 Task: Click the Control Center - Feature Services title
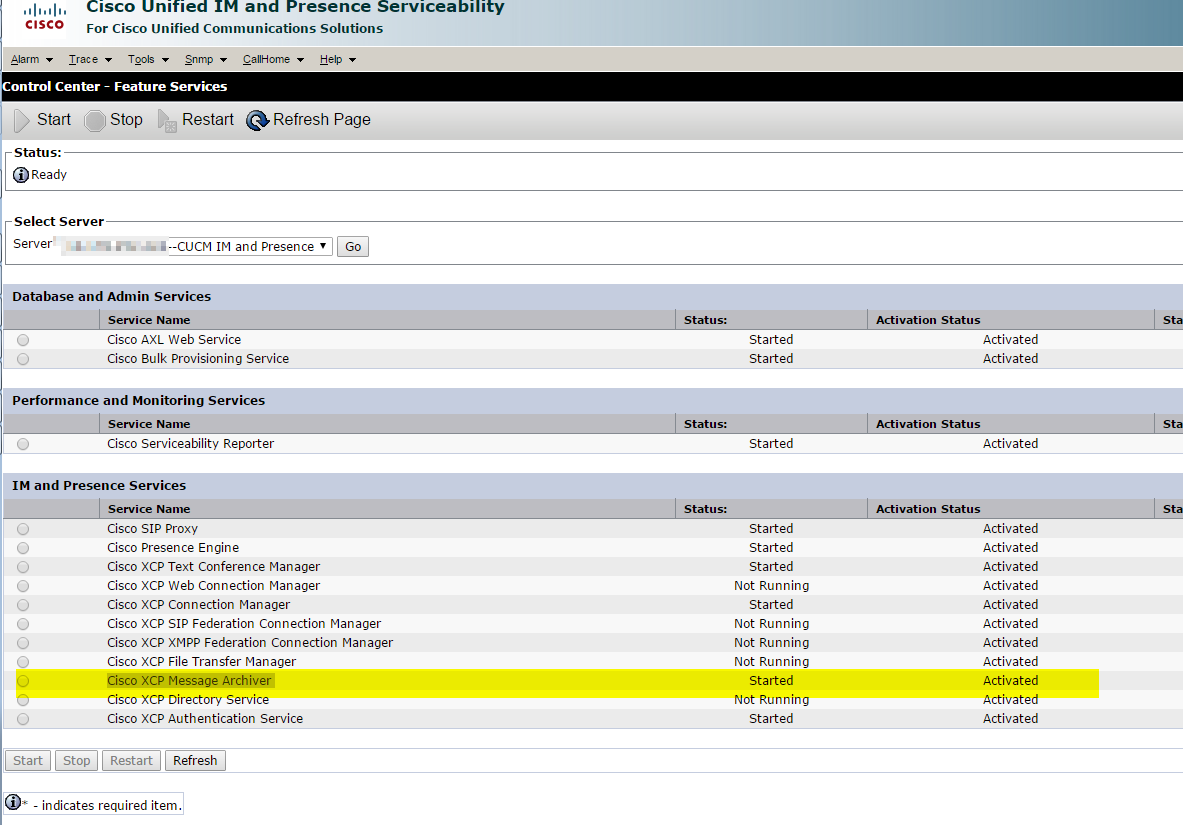[x=115, y=87]
